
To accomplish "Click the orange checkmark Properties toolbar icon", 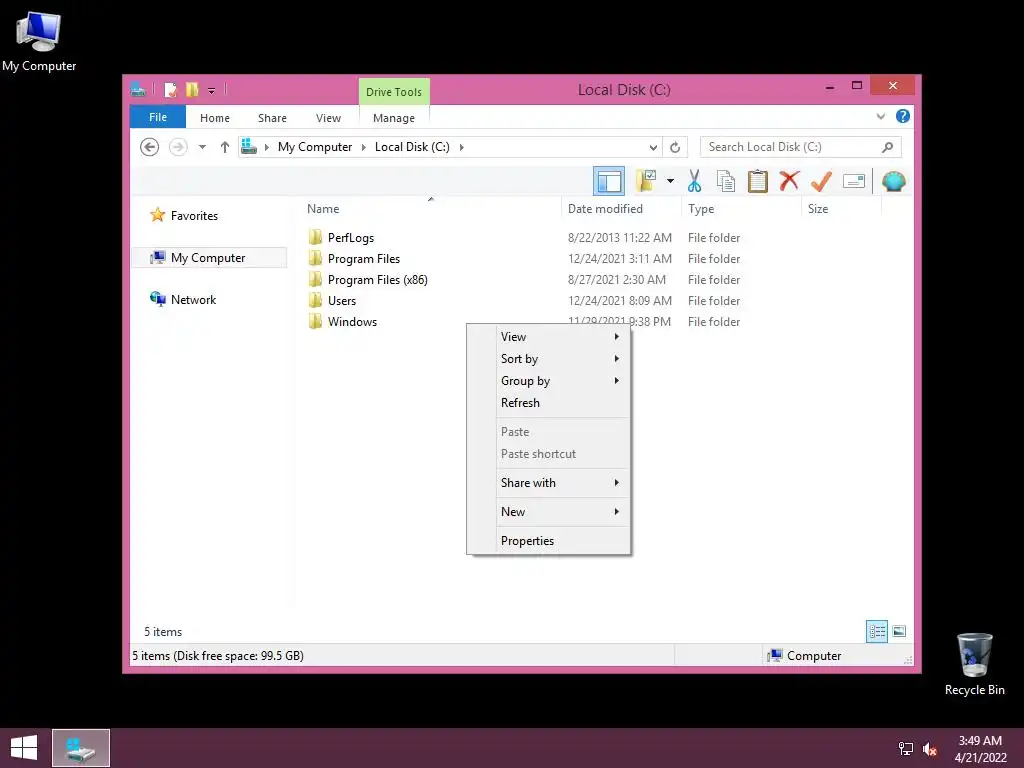I will click(821, 181).
